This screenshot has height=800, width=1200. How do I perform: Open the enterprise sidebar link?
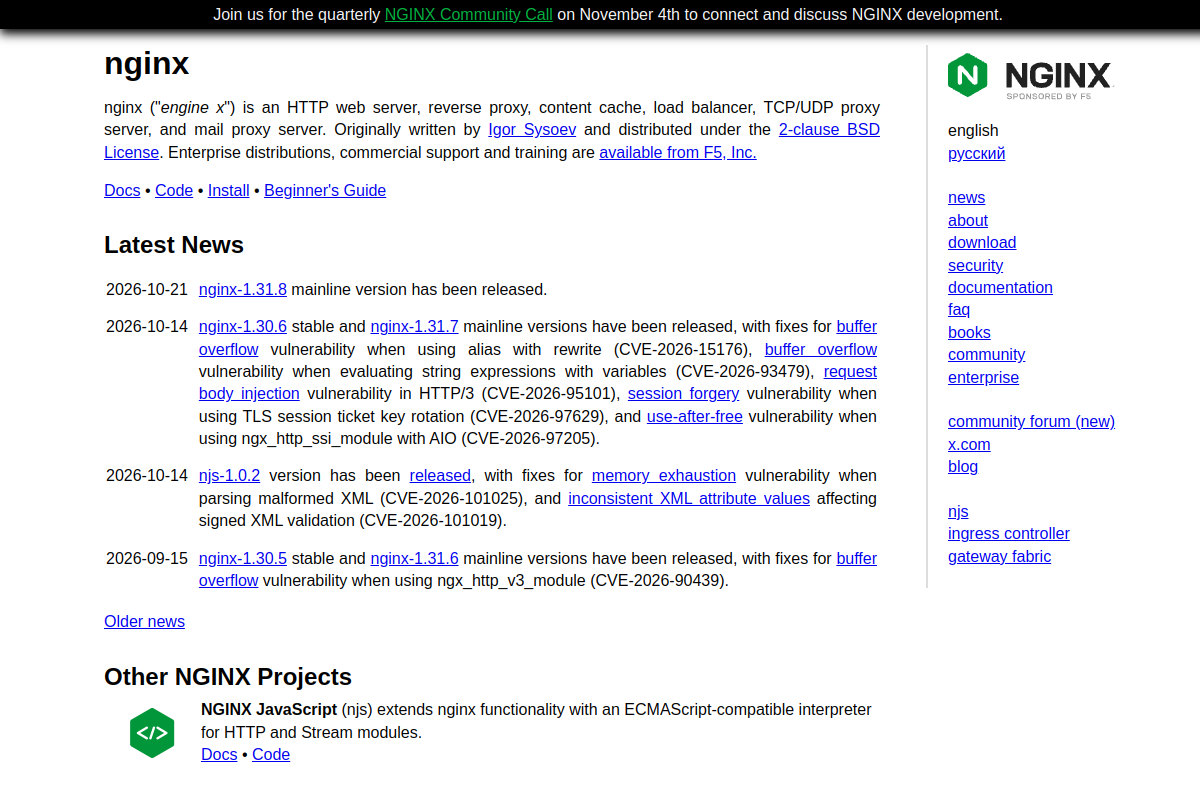(983, 377)
